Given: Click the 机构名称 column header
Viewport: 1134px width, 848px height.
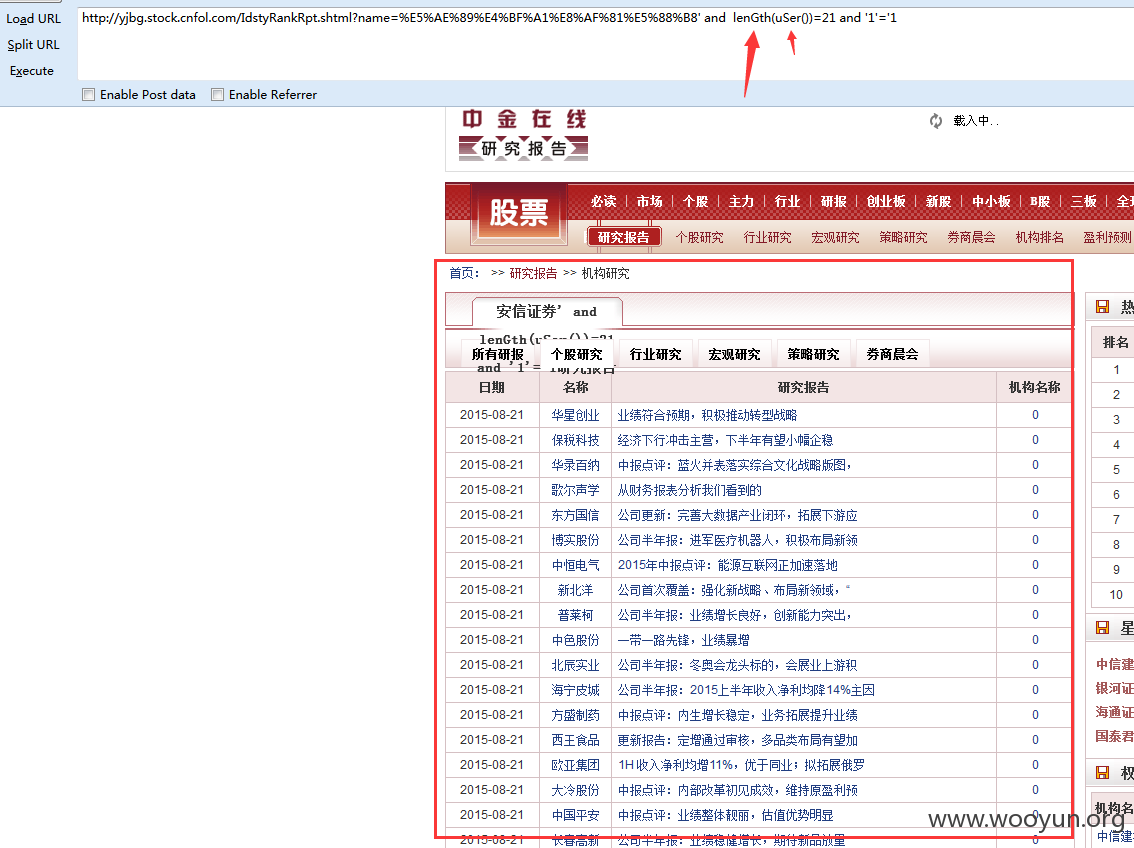Looking at the screenshot, I should pyautogui.click(x=1034, y=387).
